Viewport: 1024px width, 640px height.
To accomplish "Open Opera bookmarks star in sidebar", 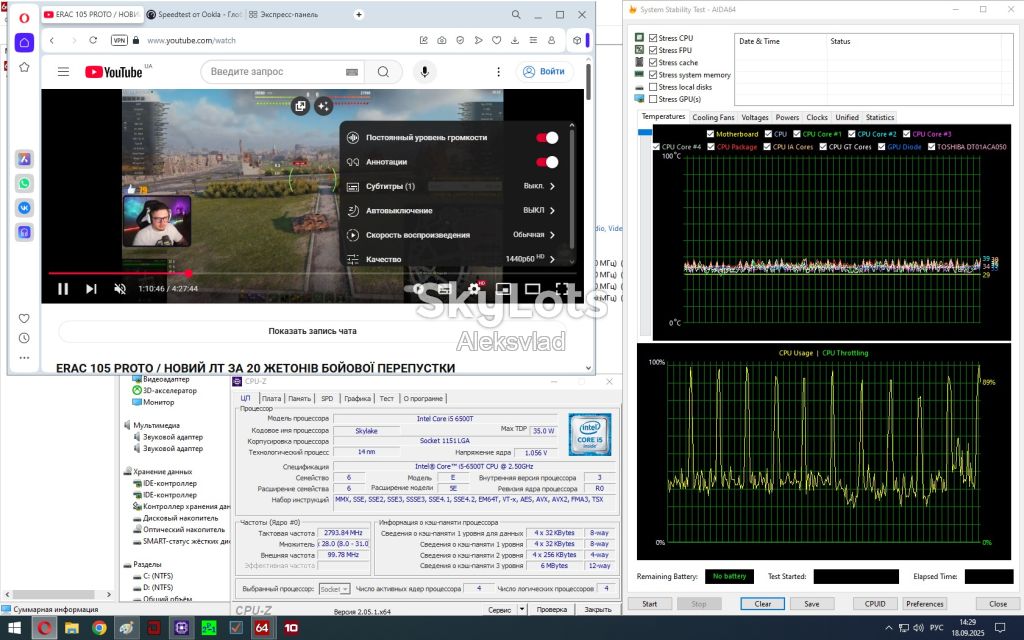I will point(24,67).
